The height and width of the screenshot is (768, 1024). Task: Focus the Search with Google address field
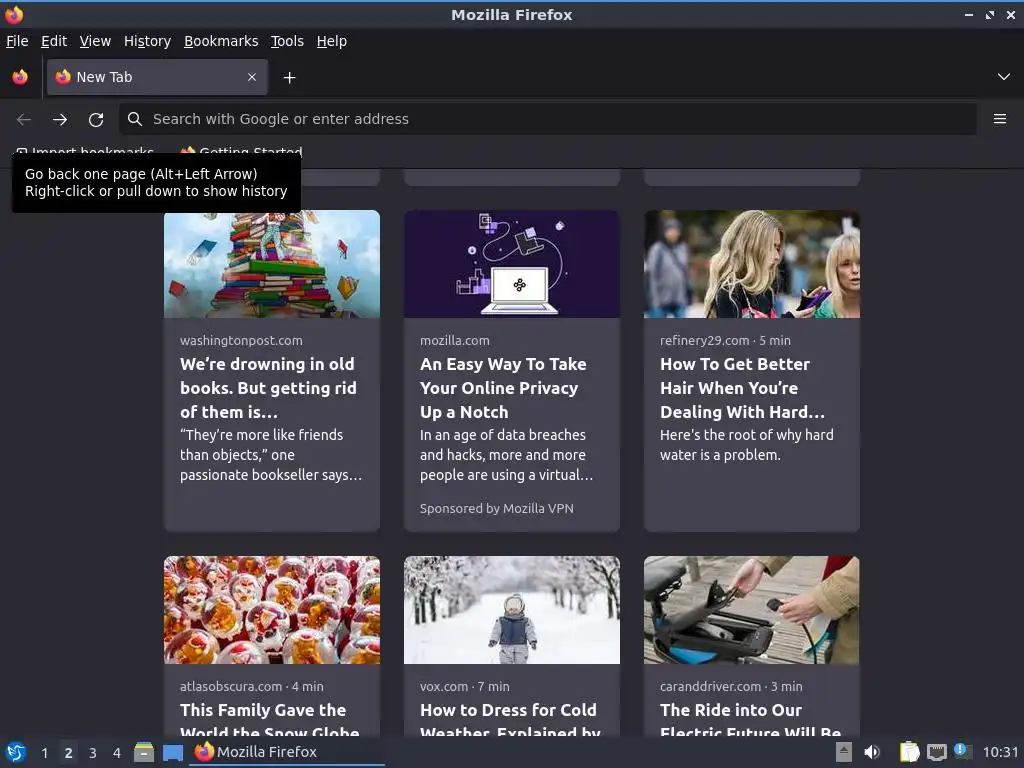click(548, 119)
